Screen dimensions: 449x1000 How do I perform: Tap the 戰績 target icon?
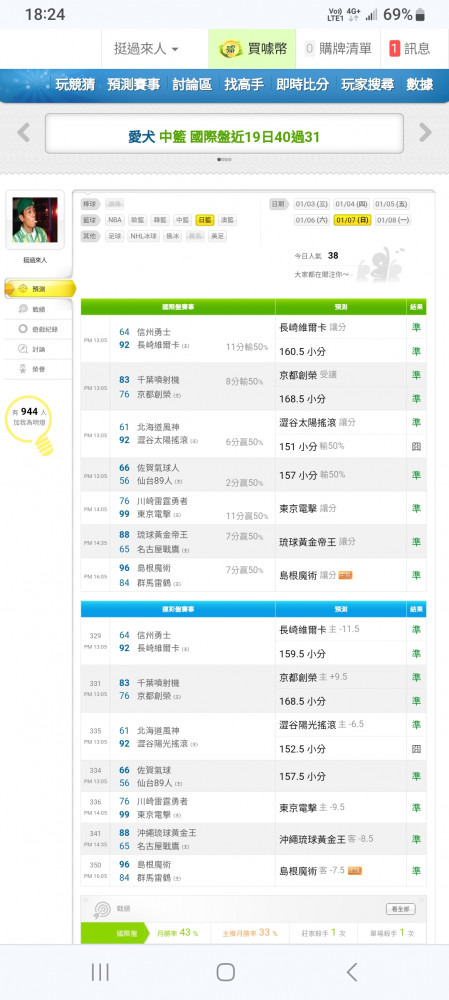click(x=102, y=909)
